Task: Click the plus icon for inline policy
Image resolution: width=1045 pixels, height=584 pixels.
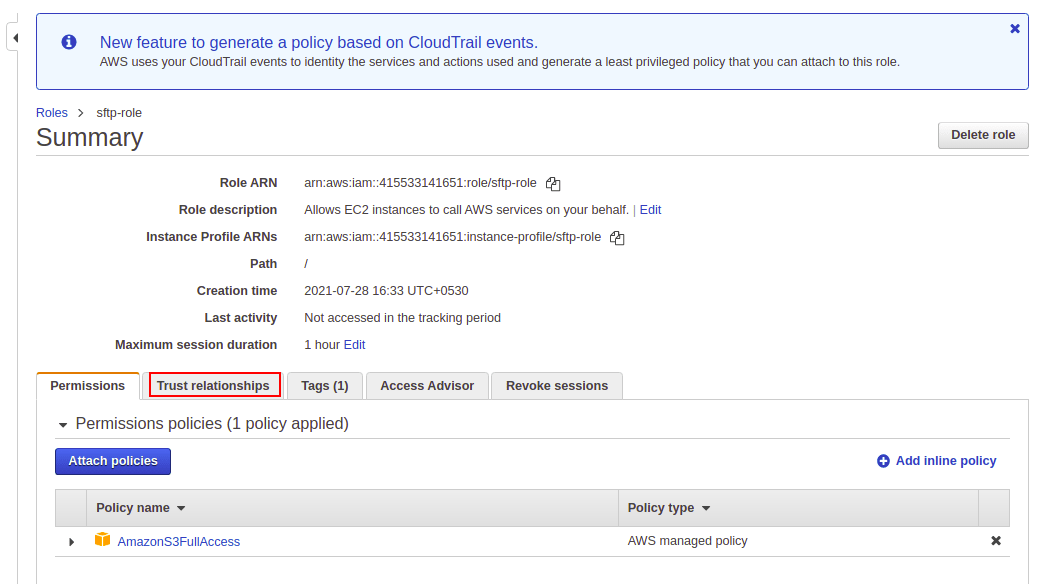Action: pyautogui.click(x=883, y=461)
